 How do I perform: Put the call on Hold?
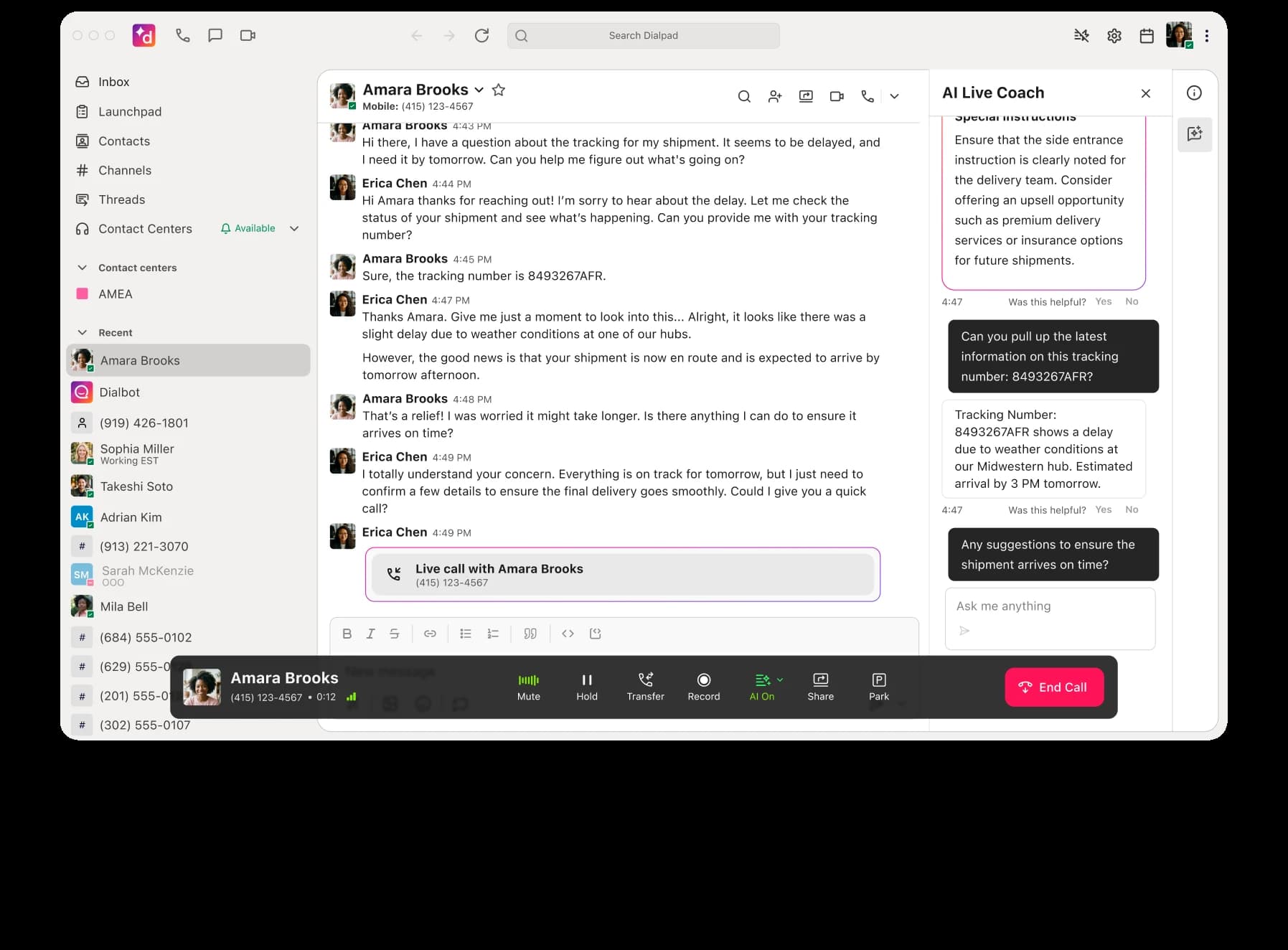[587, 687]
